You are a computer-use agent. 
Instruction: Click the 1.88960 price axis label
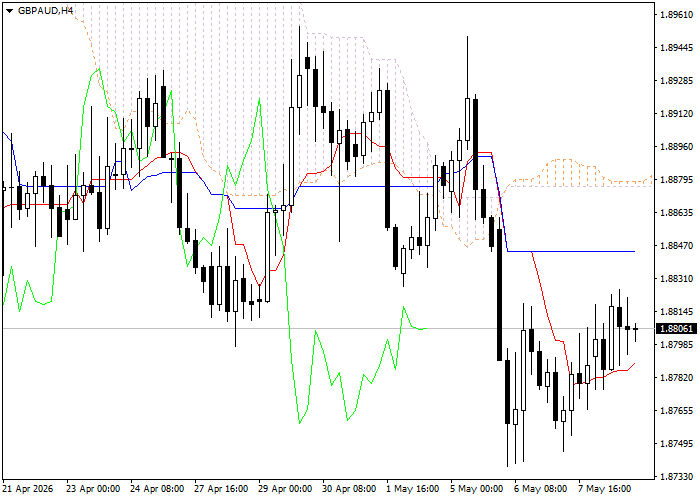pos(677,146)
